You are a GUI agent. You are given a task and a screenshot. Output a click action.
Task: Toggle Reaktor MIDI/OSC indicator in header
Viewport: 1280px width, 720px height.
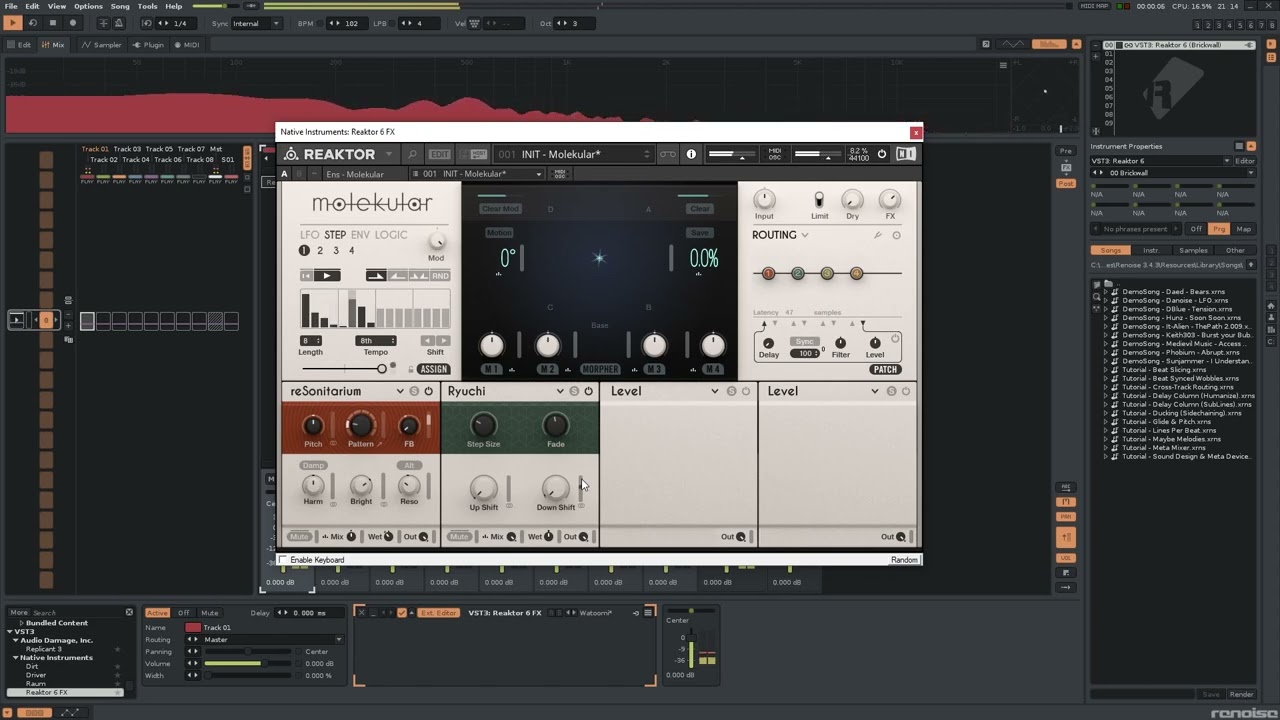[x=774, y=154]
